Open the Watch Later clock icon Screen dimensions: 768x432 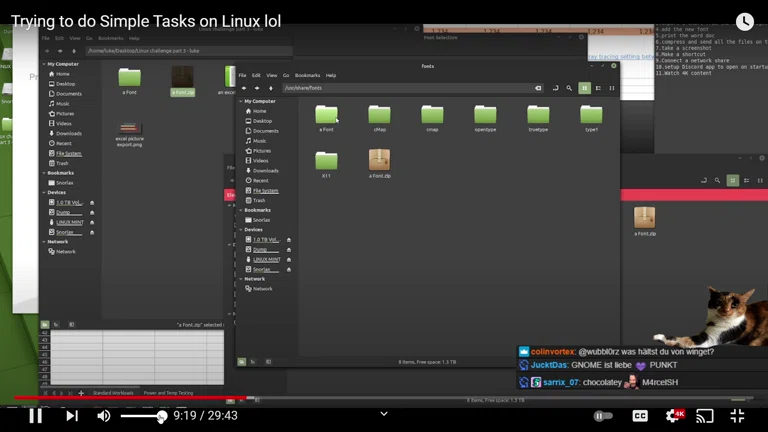click(745, 21)
